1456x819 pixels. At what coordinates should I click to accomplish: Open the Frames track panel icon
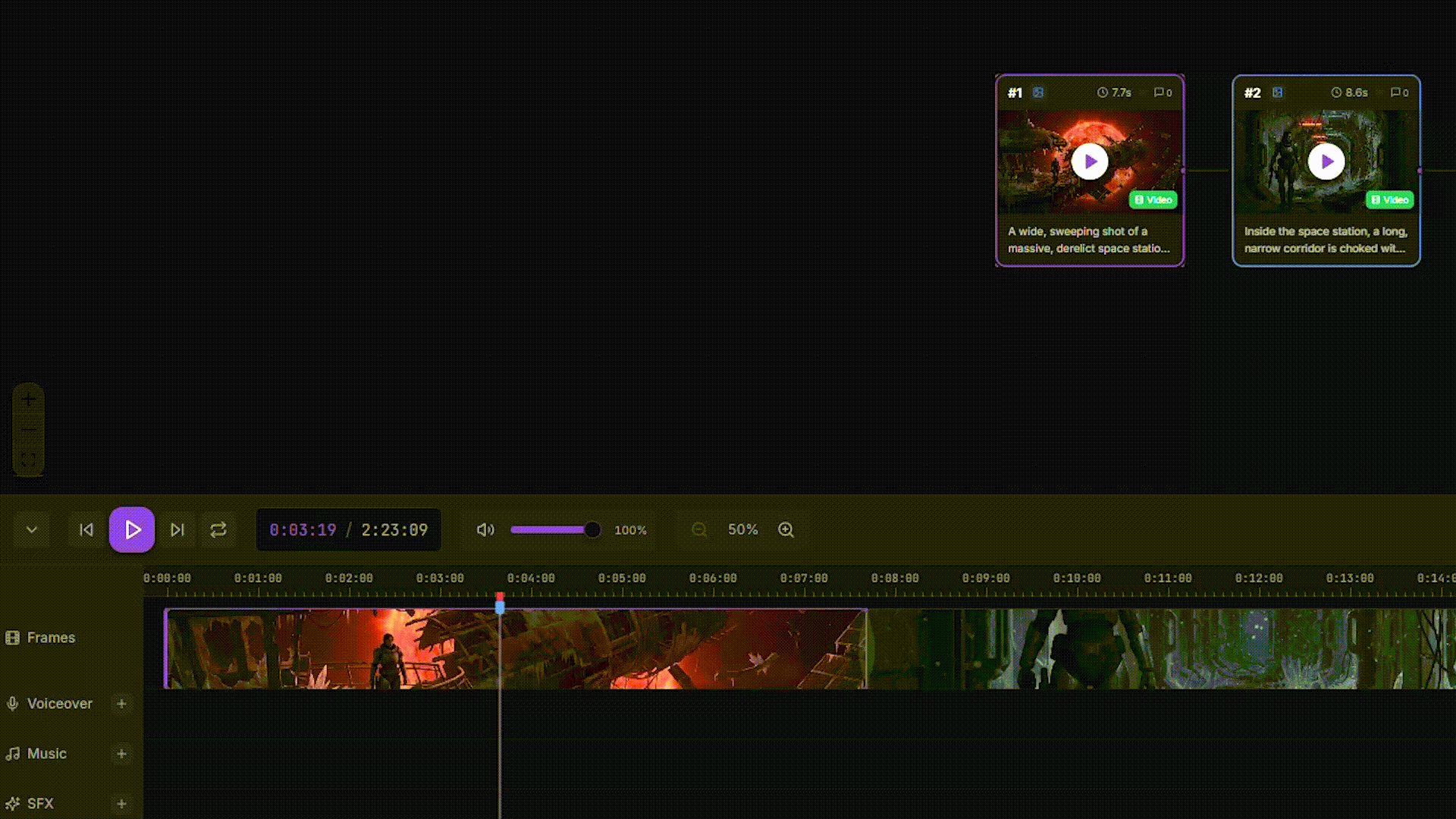tap(12, 638)
